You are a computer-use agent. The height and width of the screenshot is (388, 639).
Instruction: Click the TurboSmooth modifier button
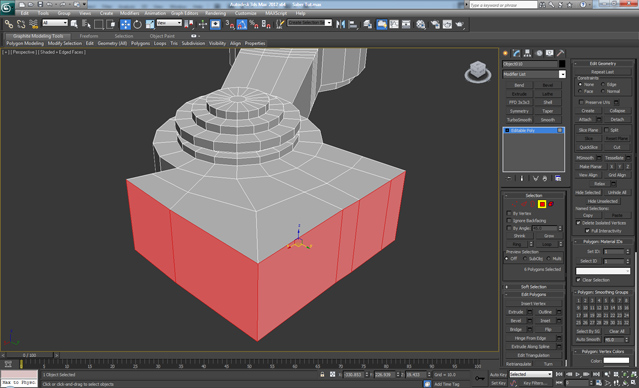pos(519,120)
